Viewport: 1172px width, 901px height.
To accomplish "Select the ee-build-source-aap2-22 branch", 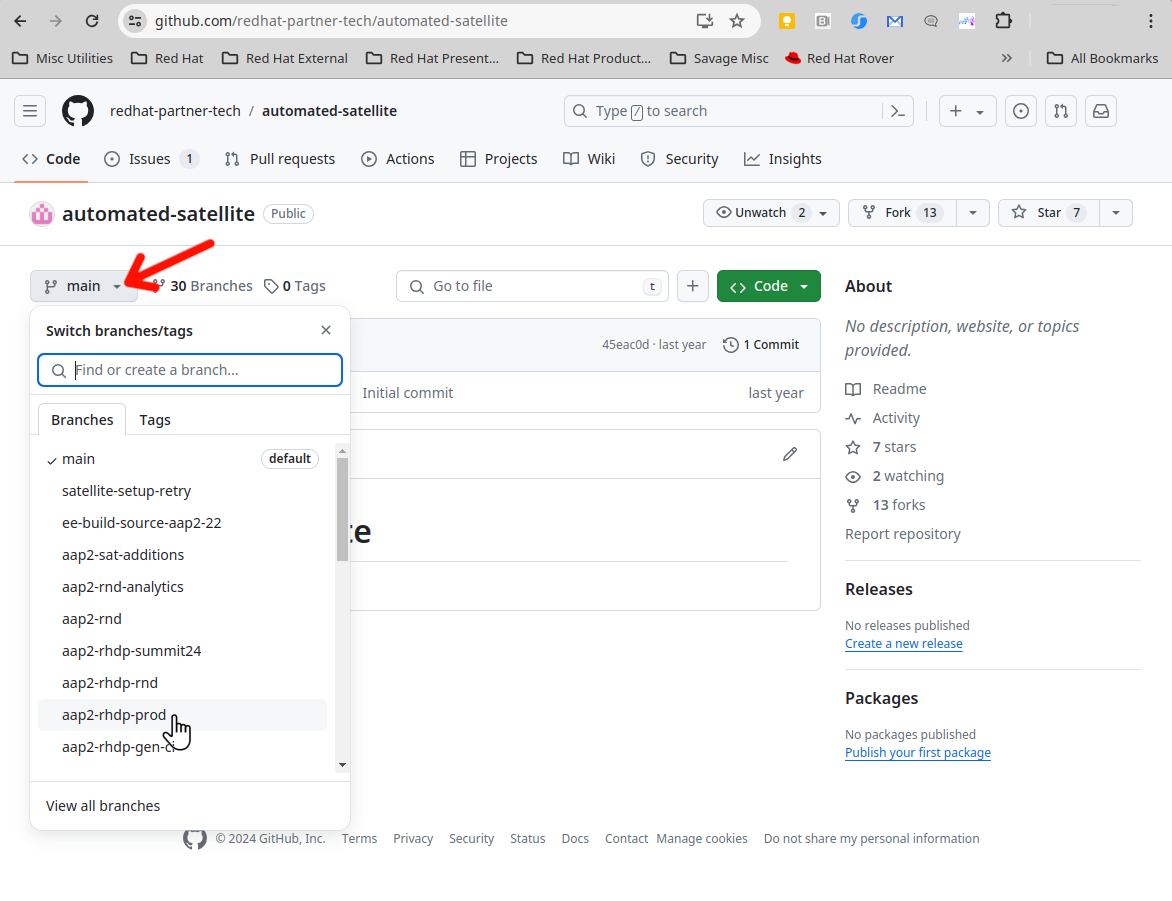I will [x=182, y=523].
